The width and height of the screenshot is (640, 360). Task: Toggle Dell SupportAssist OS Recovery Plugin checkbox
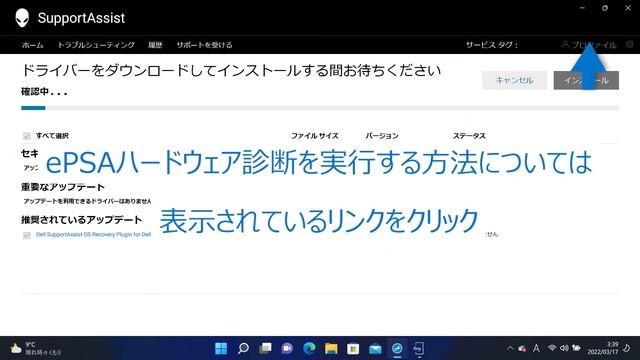27,235
